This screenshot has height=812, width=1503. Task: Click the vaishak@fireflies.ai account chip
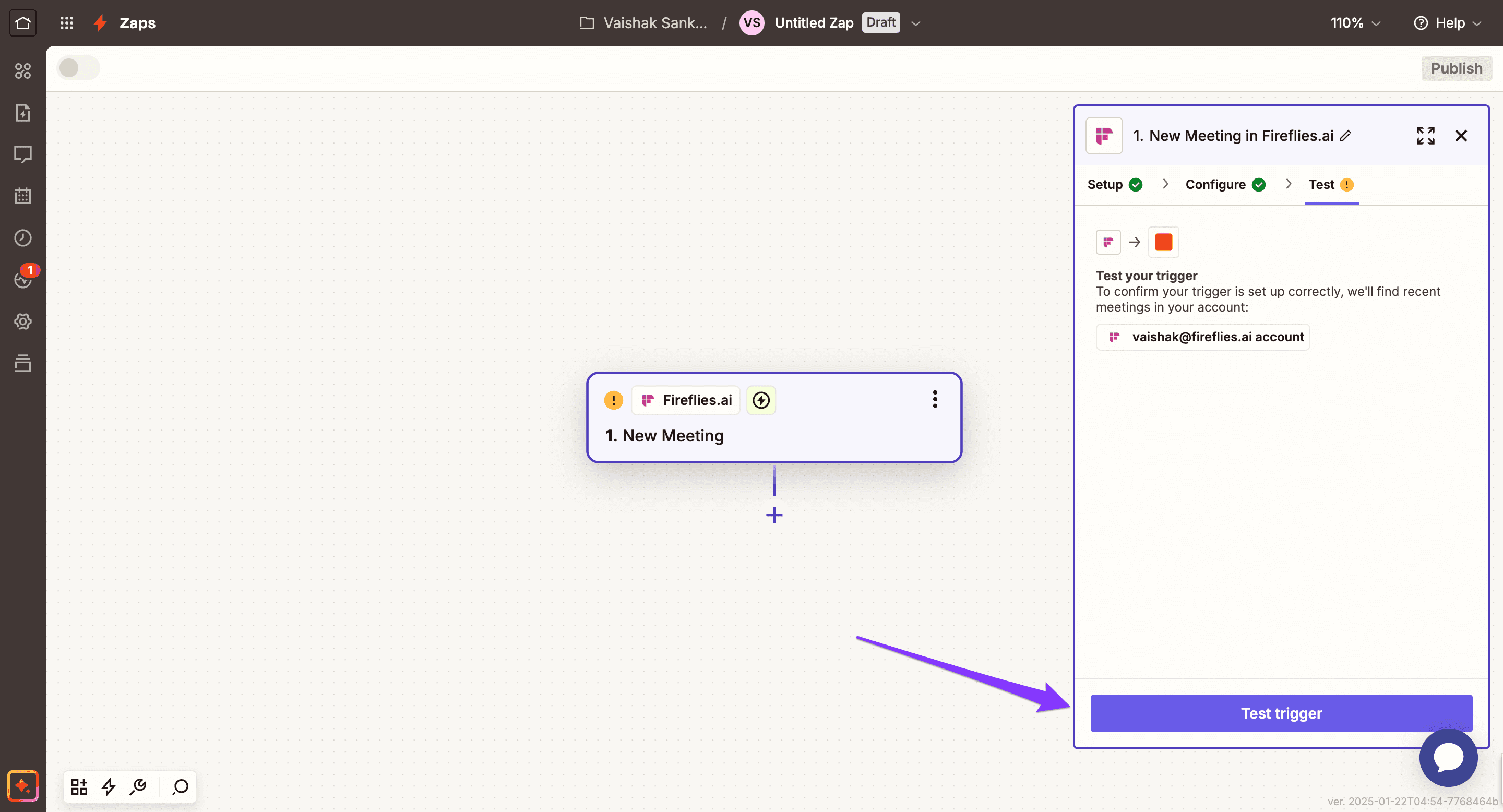(1202, 337)
